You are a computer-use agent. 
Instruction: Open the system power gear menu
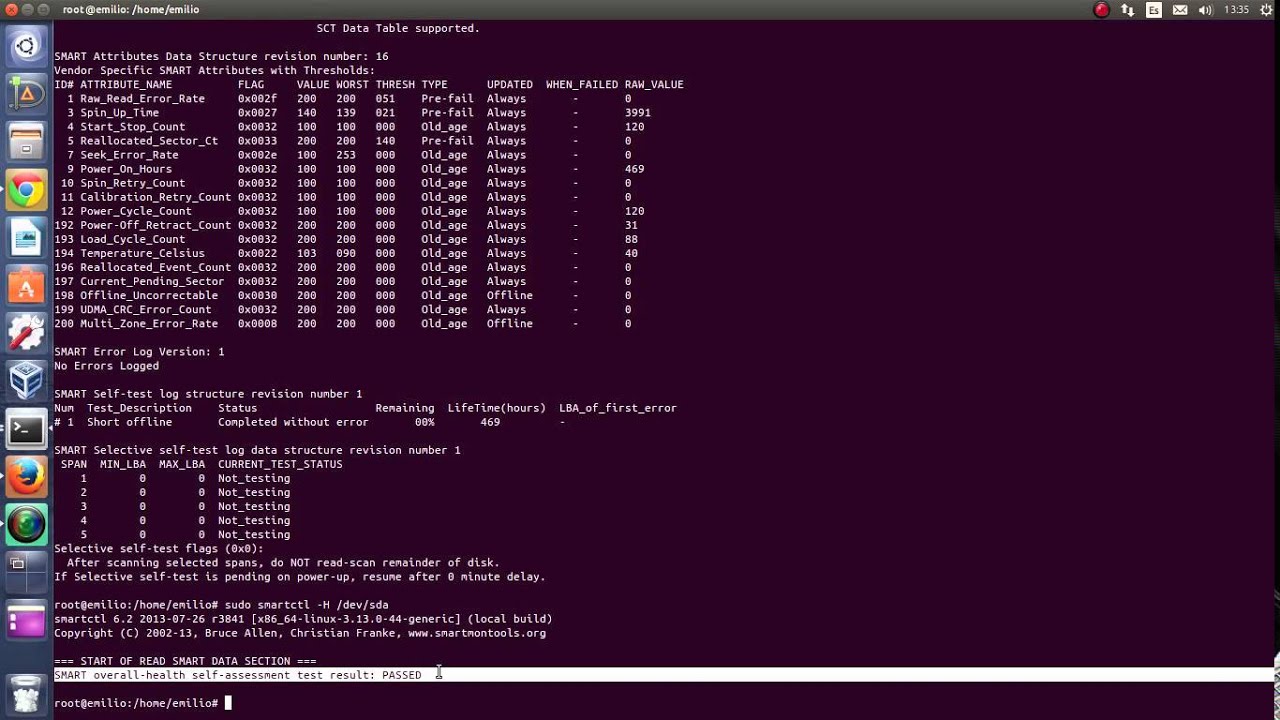tap(1264, 10)
